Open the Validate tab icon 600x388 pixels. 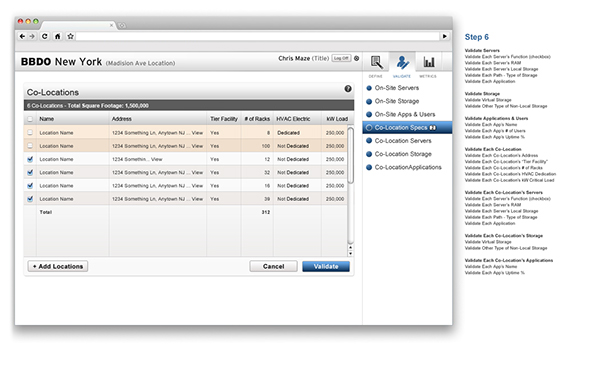[x=402, y=62]
